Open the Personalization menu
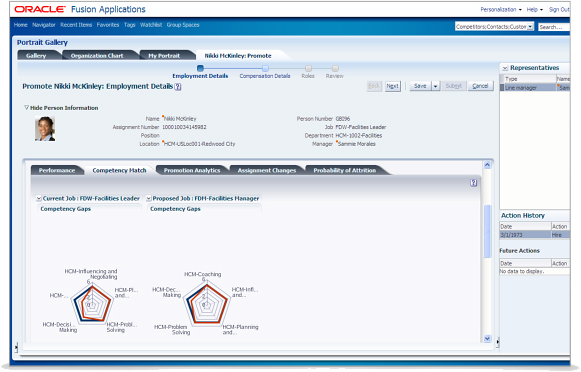This screenshot has height=372, width=581. point(501,10)
